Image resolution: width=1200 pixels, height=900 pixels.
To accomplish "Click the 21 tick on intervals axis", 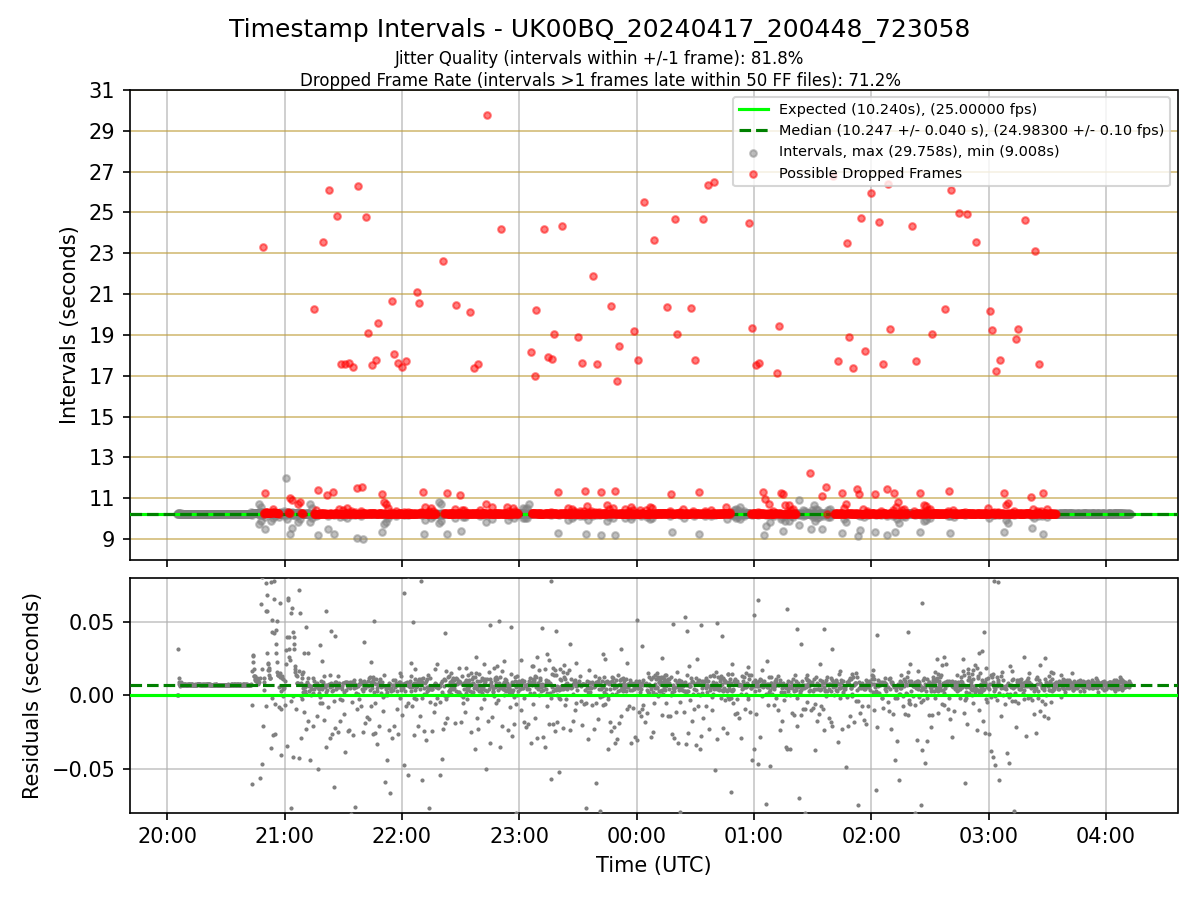I will pos(102,295).
